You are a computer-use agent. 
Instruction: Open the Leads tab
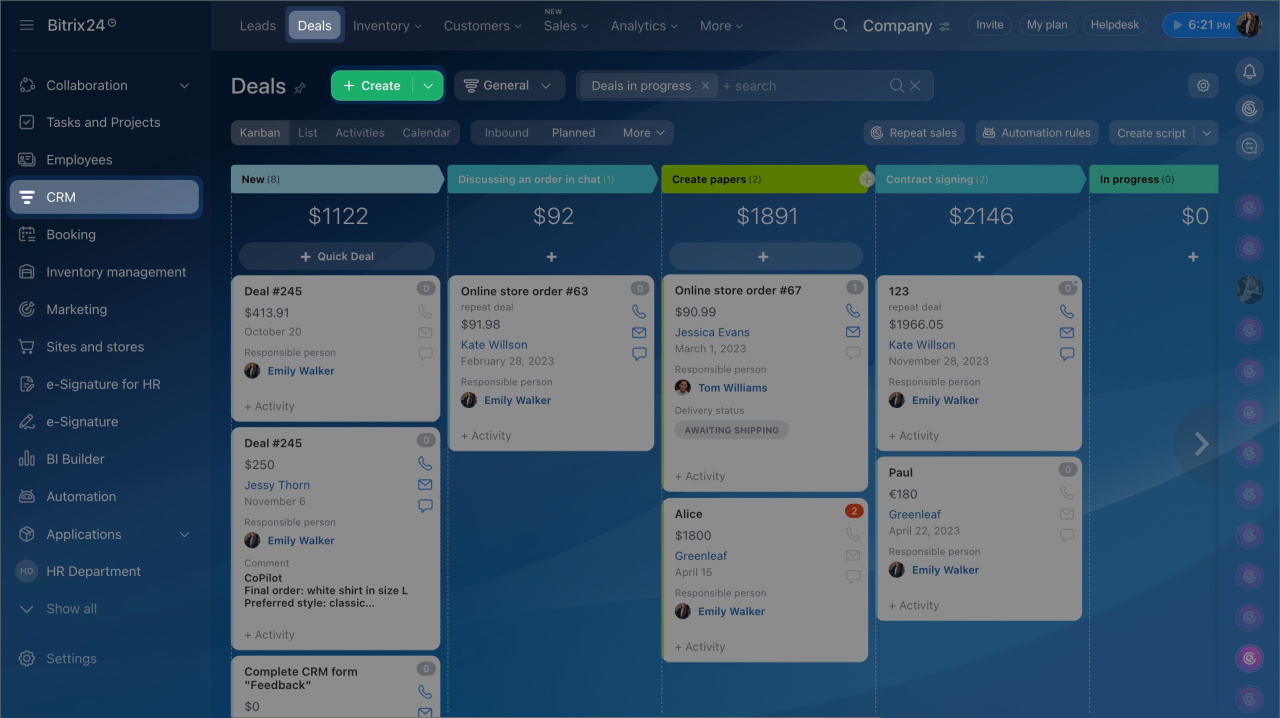click(257, 26)
